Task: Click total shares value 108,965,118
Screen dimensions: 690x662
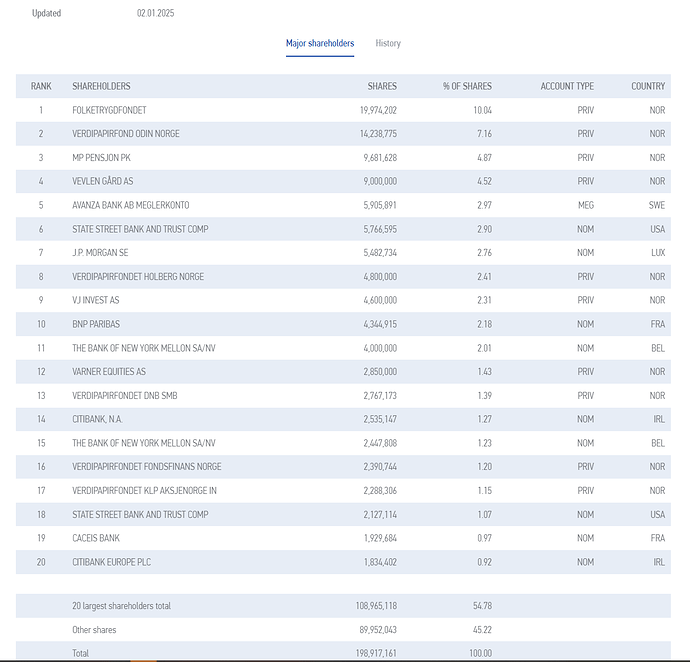Action: 376,606
